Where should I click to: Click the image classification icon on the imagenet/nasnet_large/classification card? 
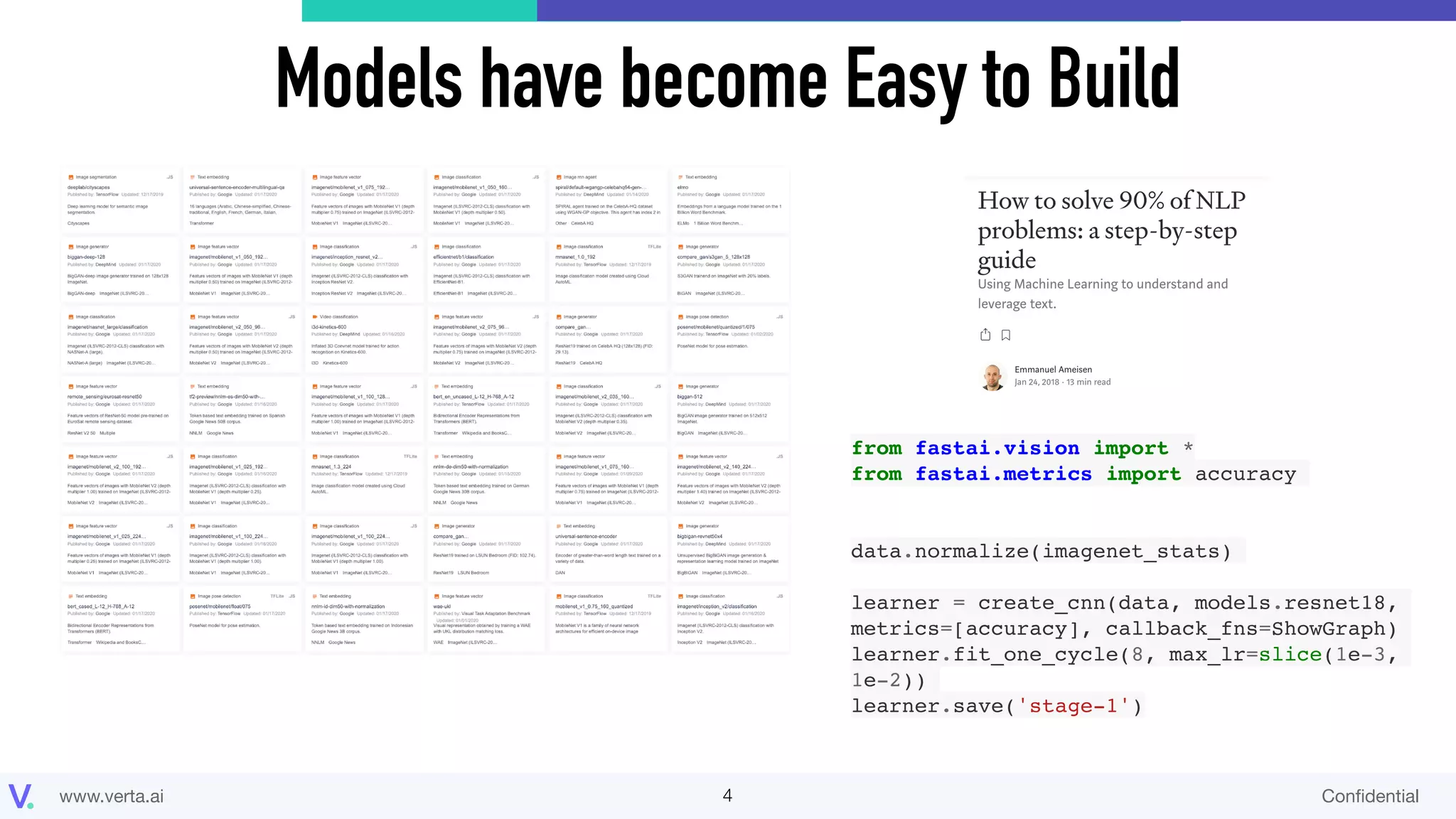70,317
